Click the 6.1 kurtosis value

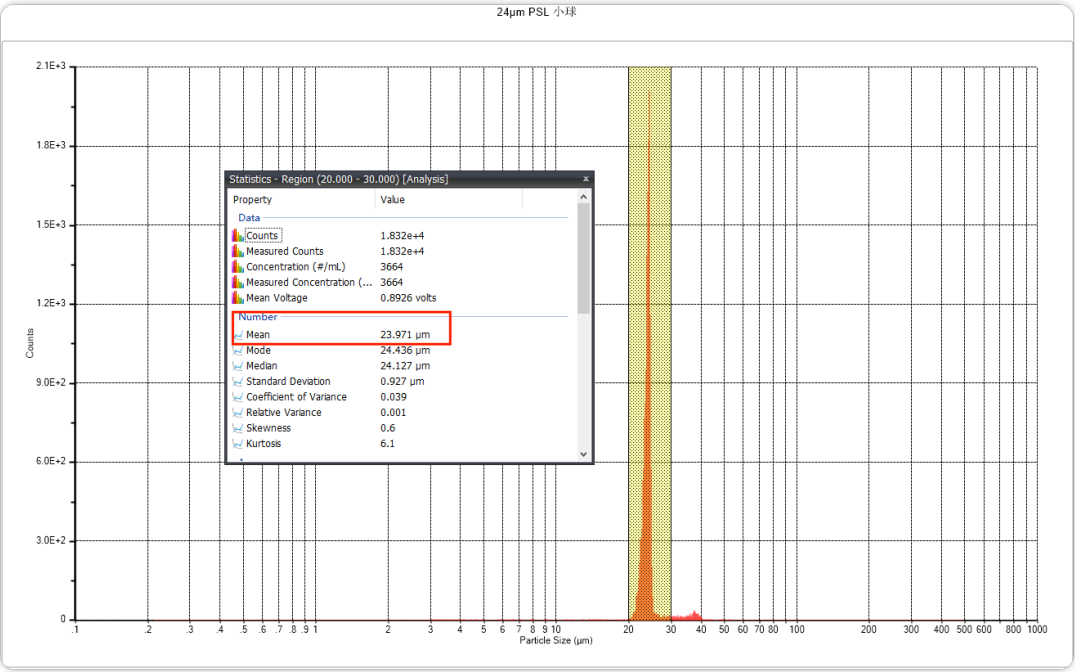point(387,444)
